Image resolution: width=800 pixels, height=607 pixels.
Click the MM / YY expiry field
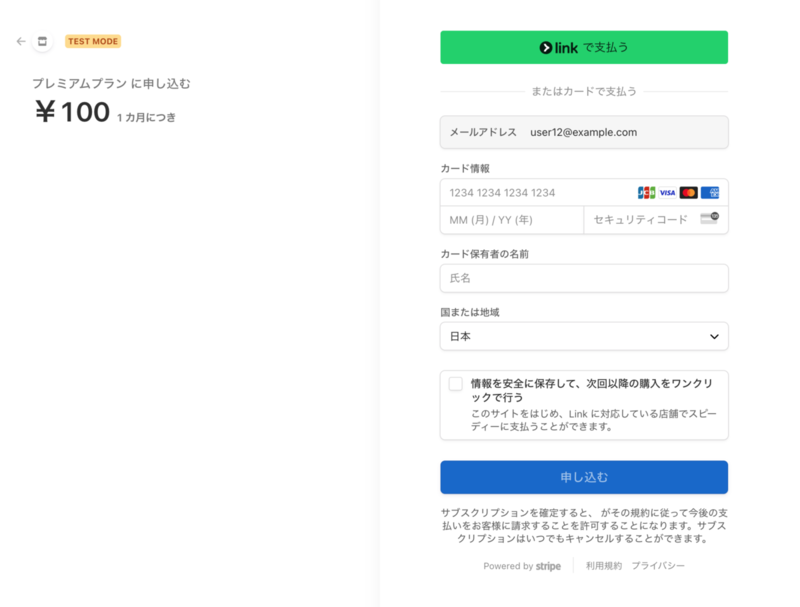pos(512,220)
